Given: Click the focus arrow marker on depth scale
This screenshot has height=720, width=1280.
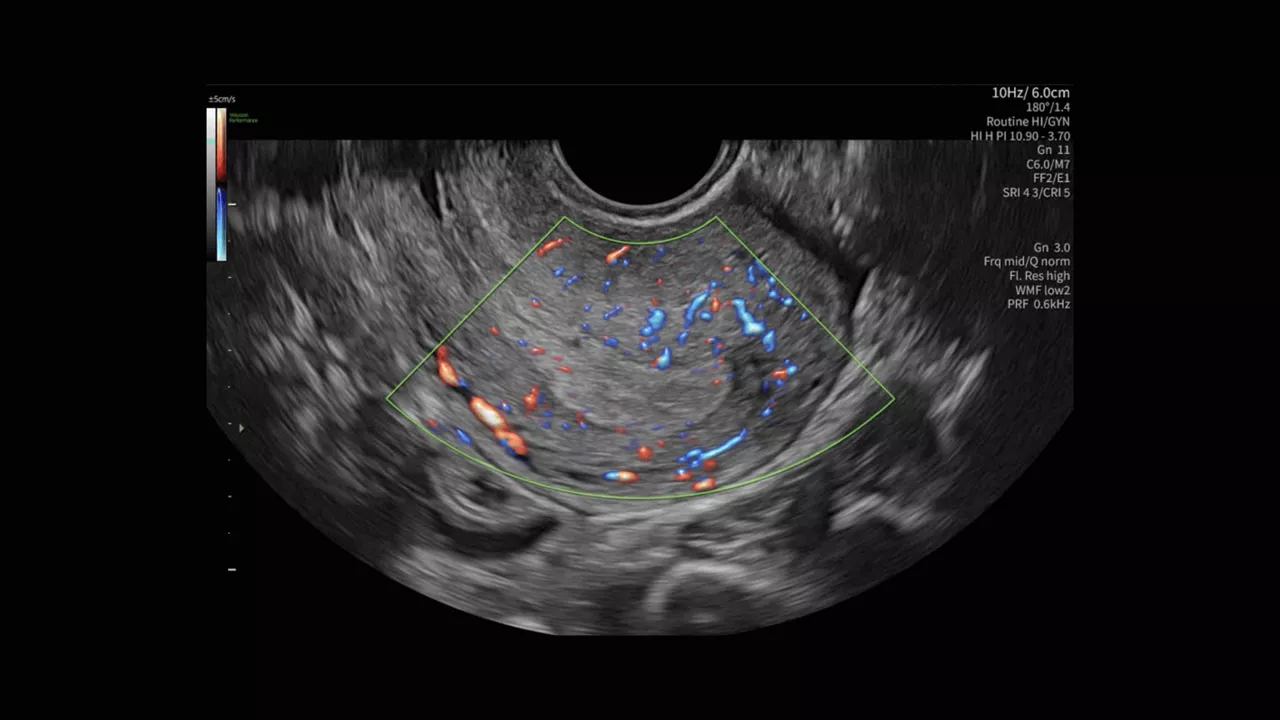Looking at the screenshot, I should [x=240, y=428].
